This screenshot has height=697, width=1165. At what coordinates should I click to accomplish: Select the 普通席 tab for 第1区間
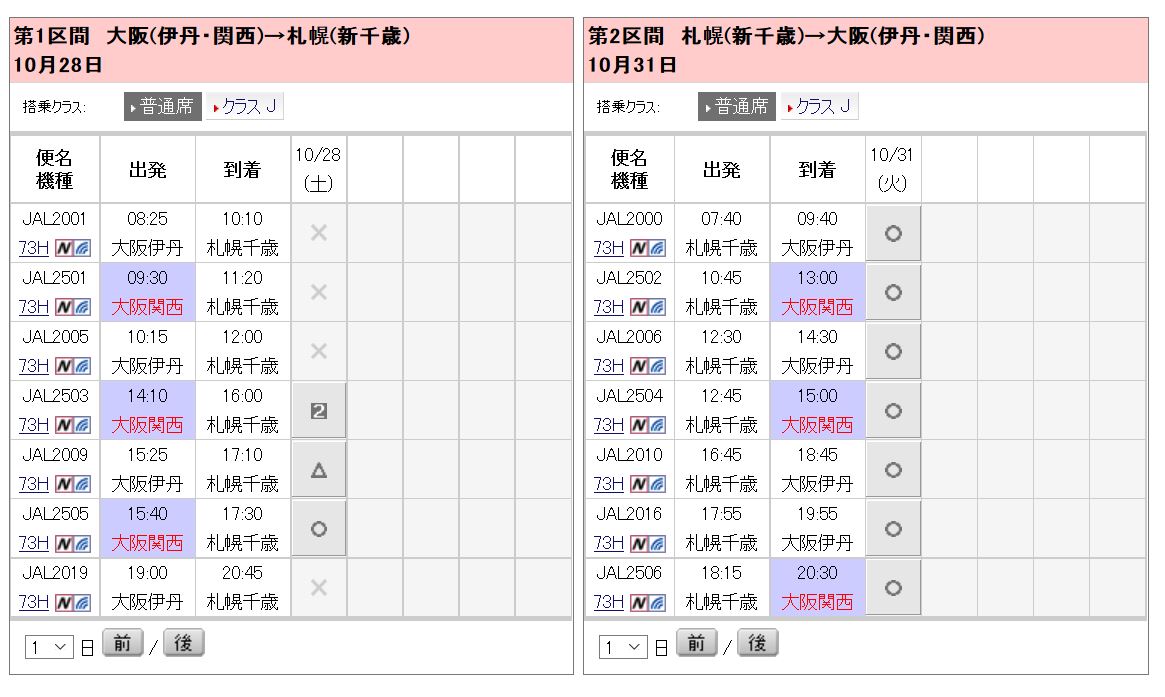click(x=163, y=106)
